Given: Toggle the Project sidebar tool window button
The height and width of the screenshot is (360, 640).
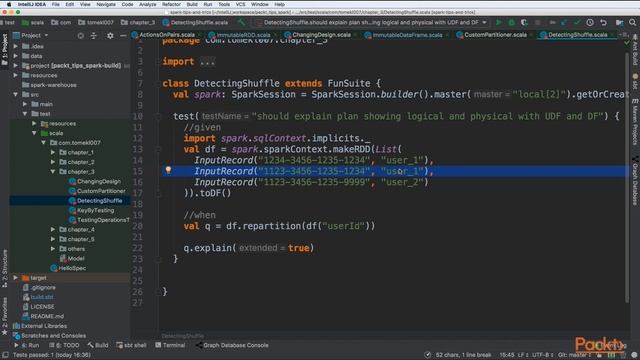Looking at the screenshot, I should [4, 49].
